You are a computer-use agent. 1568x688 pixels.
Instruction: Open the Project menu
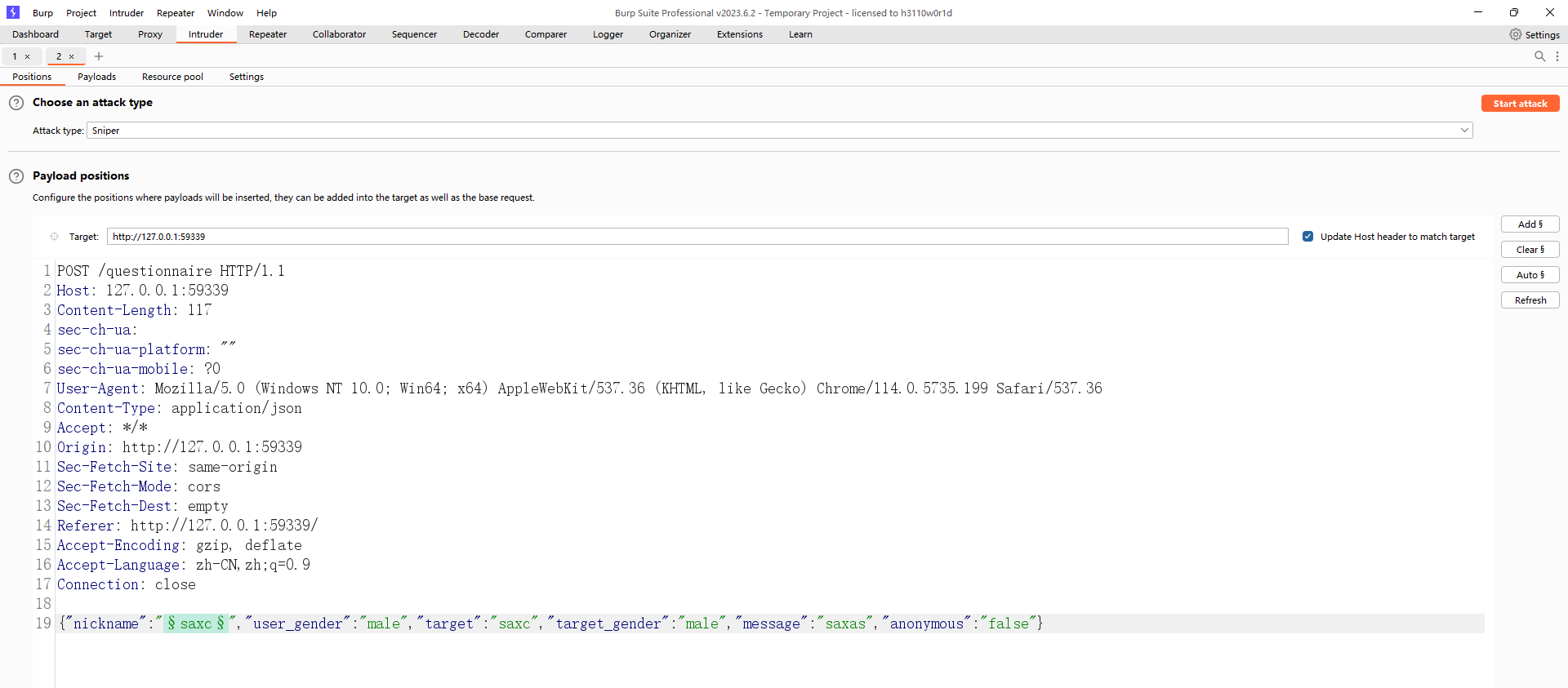pos(81,13)
